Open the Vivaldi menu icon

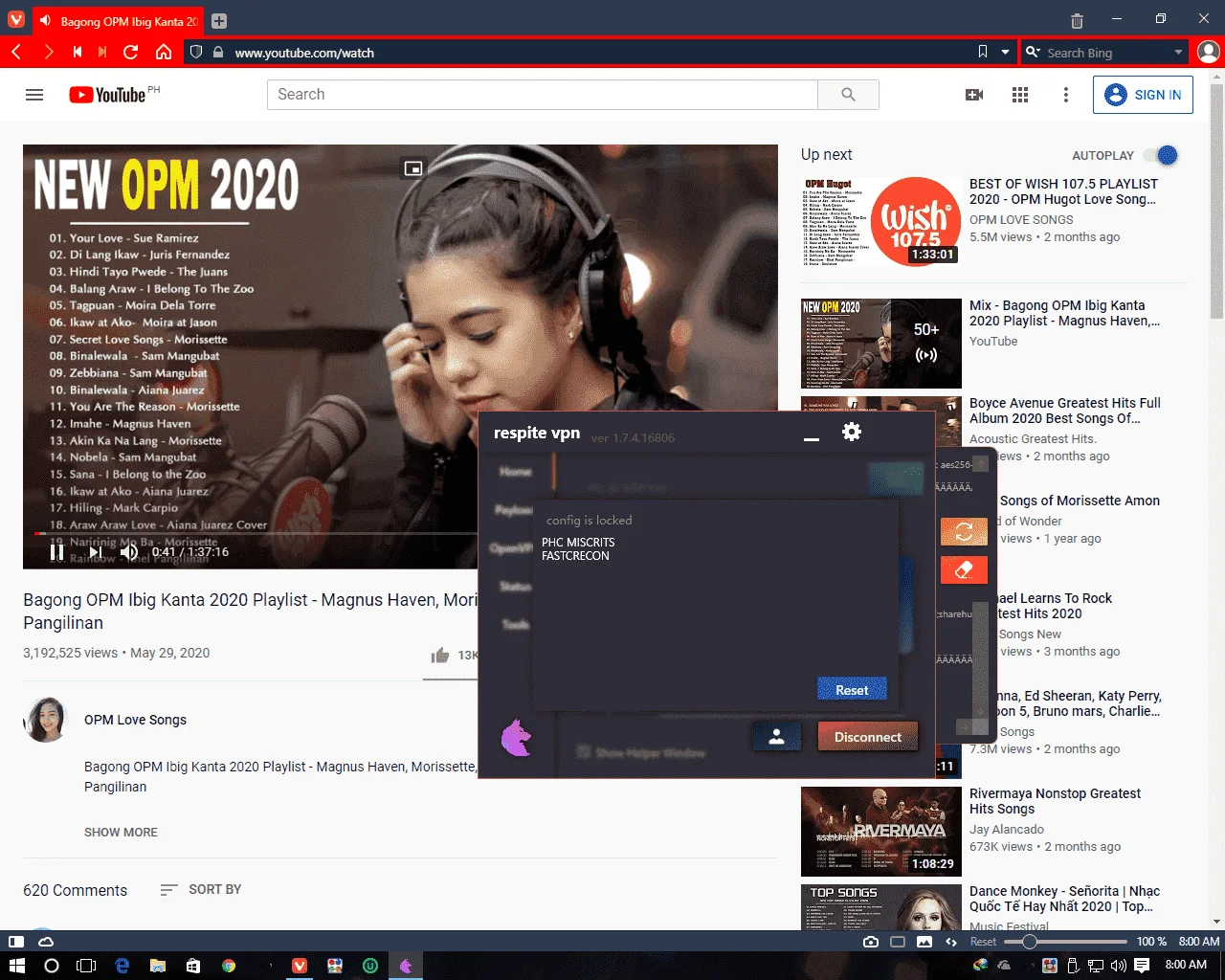click(x=16, y=19)
